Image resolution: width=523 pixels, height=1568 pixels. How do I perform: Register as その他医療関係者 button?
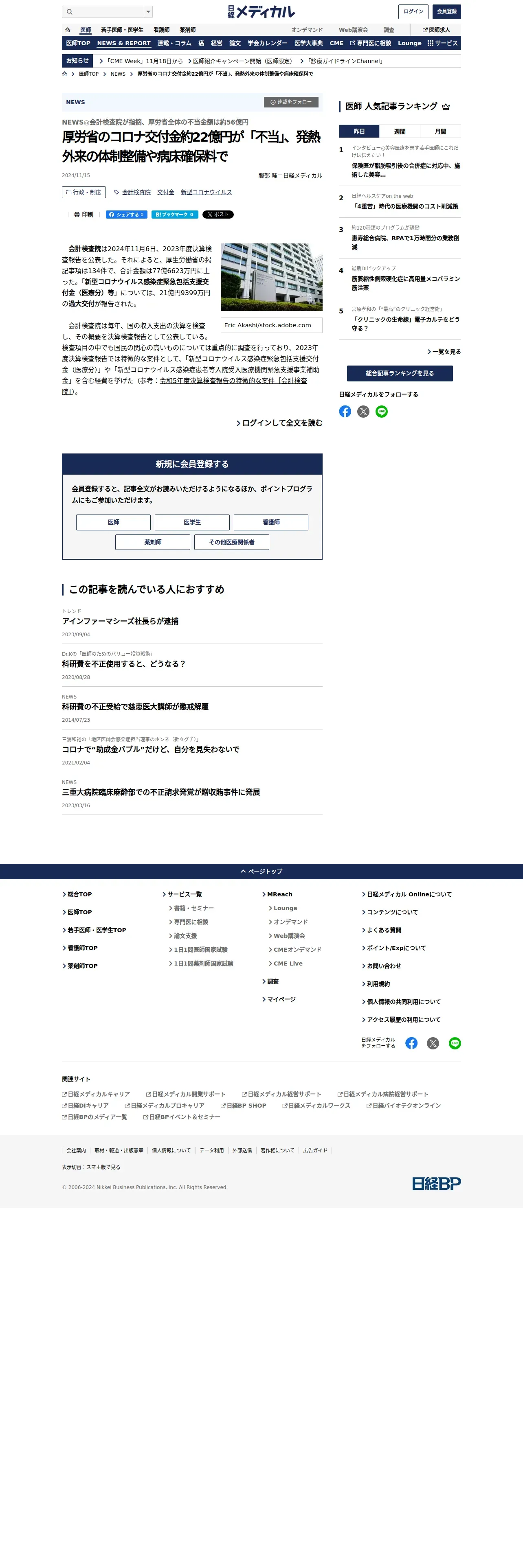pyautogui.click(x=231, y=542)
